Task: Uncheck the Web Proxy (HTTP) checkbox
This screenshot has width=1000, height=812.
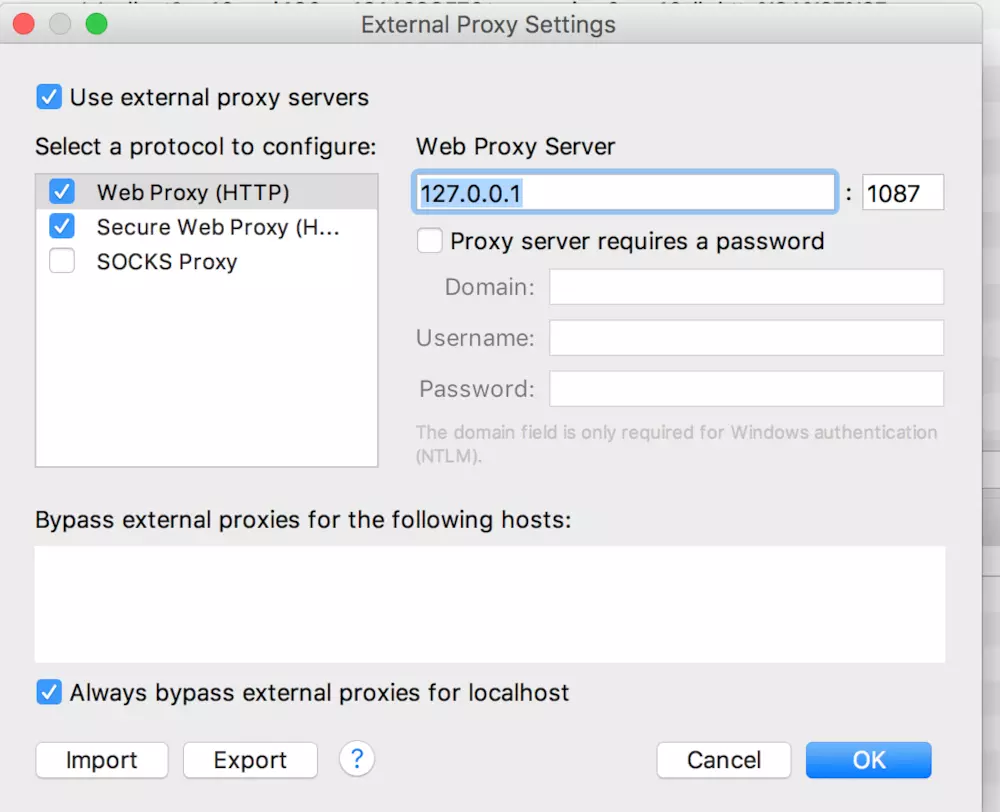Action: click(62, 192)
